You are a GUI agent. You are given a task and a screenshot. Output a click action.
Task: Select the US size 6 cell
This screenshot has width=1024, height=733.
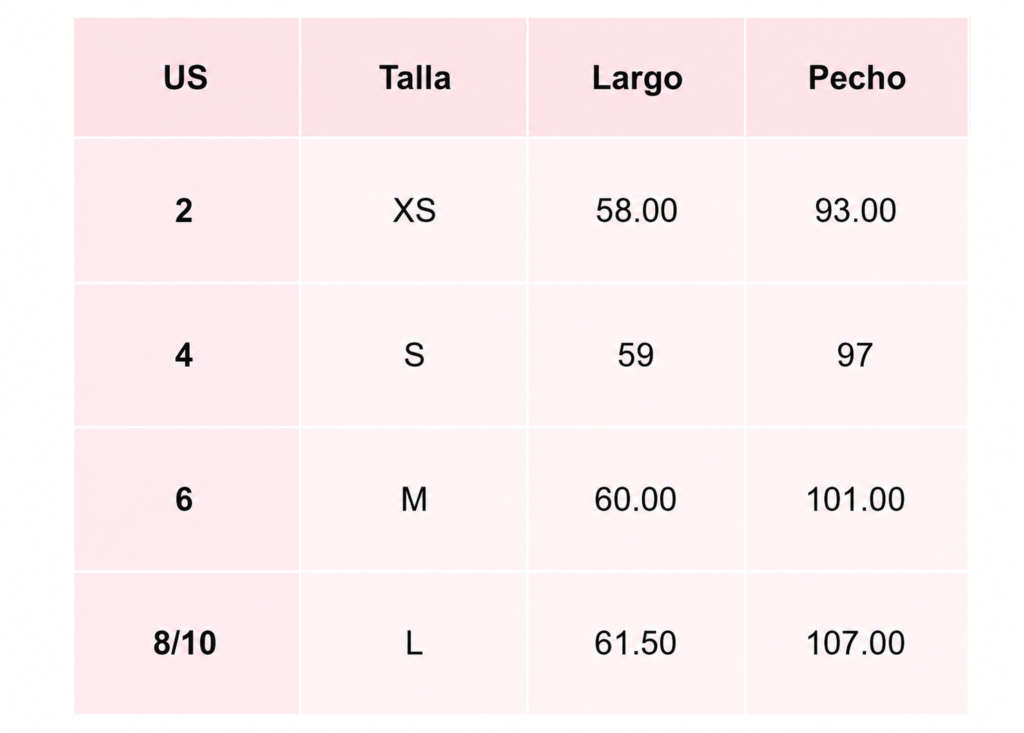[x=186, y=500]
